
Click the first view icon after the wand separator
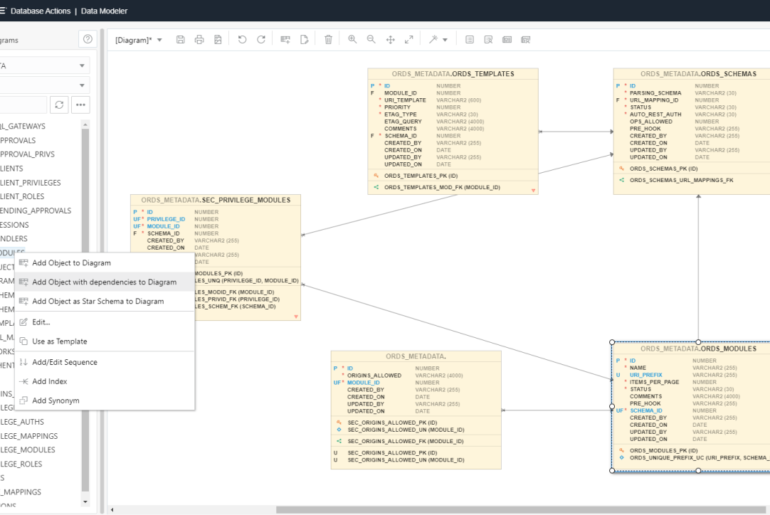[469, 40]
